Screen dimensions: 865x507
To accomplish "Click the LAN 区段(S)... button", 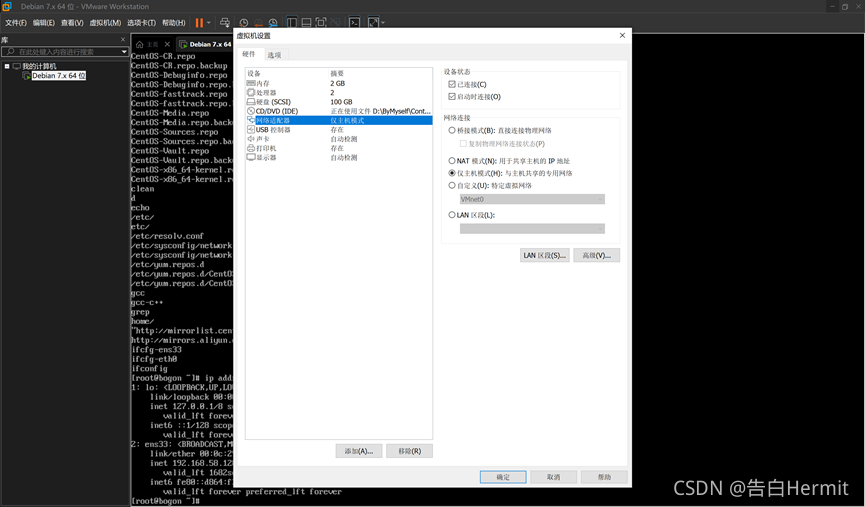I will click(544, 255).
